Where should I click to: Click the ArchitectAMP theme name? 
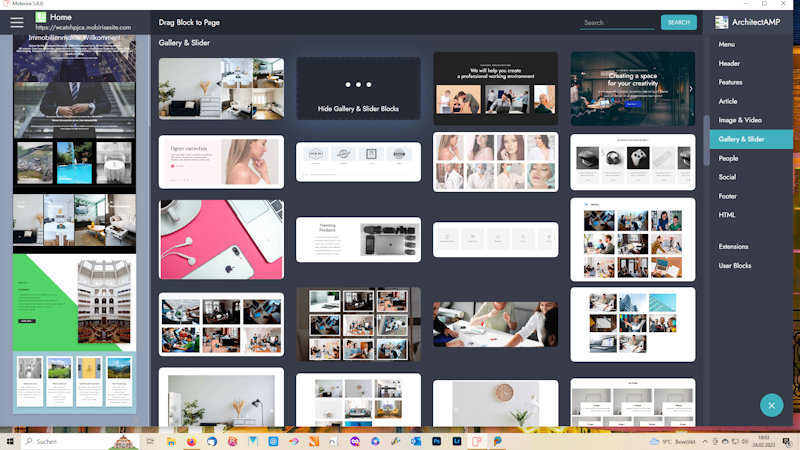(756, 22)
